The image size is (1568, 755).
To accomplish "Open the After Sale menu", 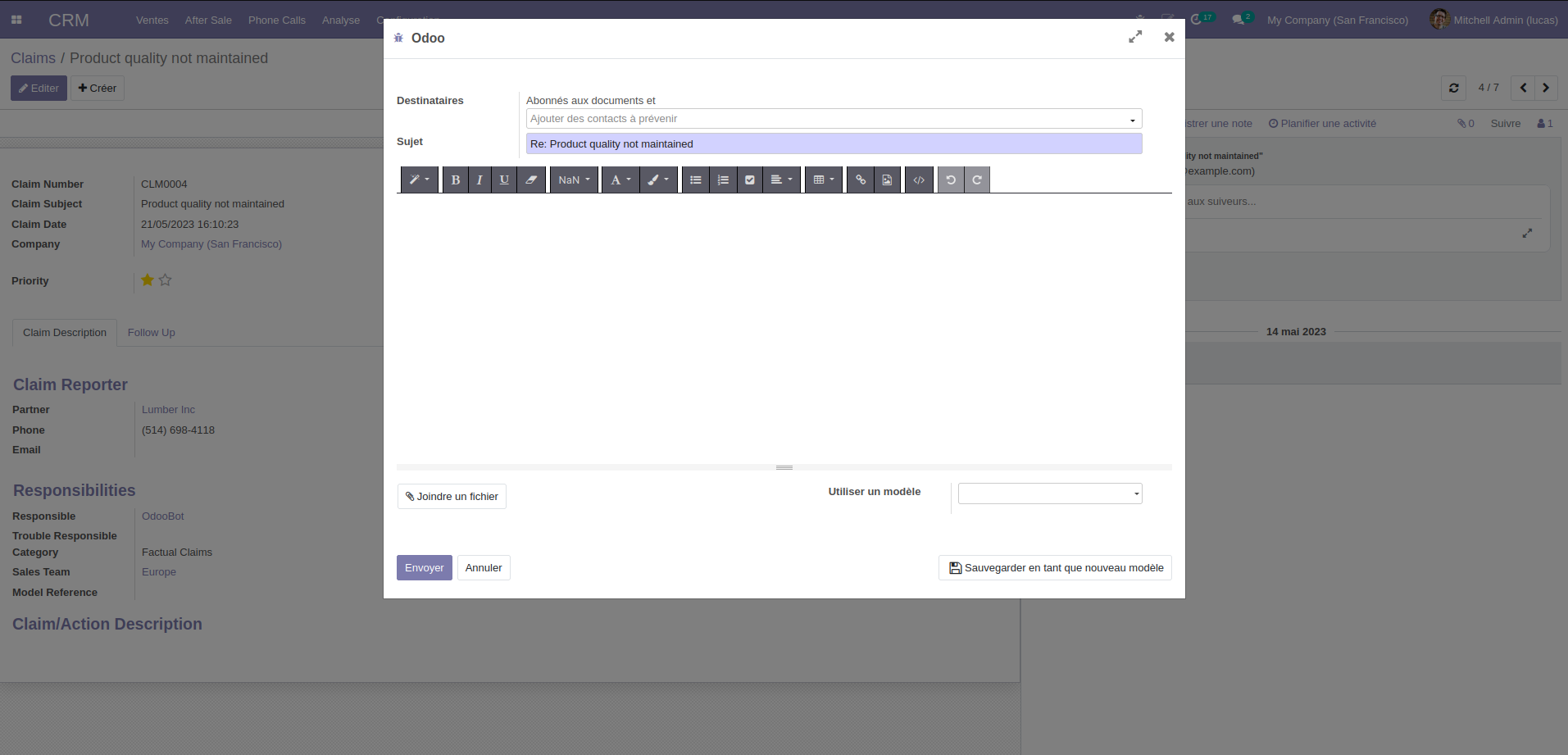I will [x=208, y=20].
